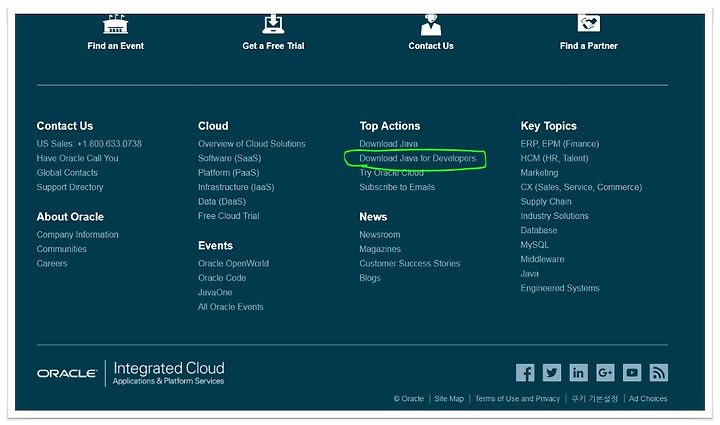Screen dimensions: 720x425
Task: View All Oracle Events link
Action: [x=231, y=307]
